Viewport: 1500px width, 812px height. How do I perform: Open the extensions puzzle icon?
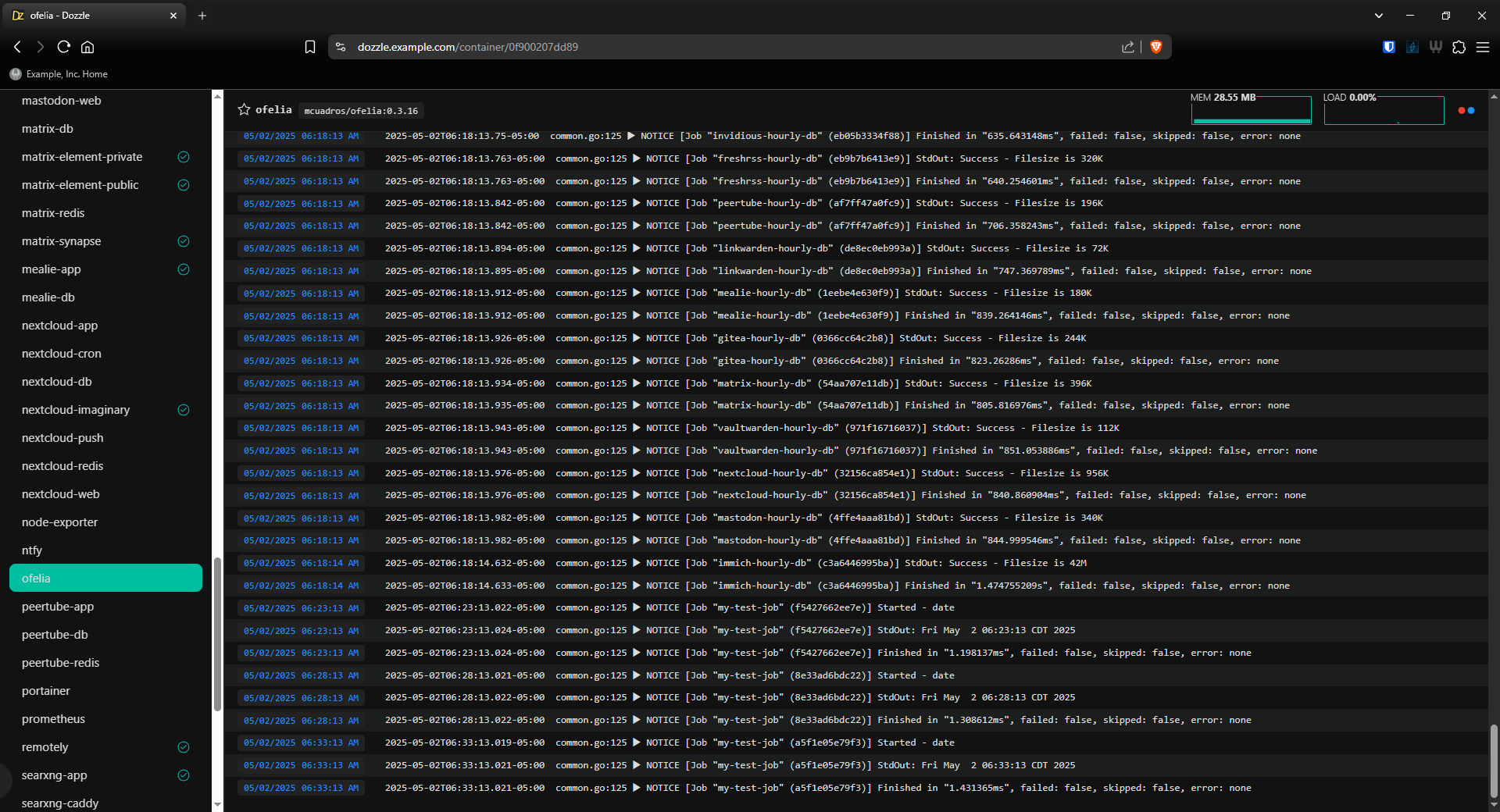[x=1459, y=47]
